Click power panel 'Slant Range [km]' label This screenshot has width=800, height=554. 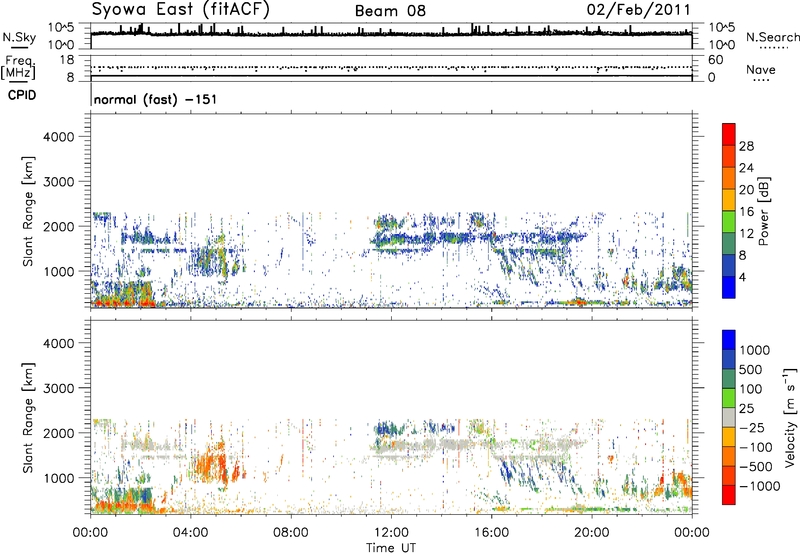tap(28, 211)
